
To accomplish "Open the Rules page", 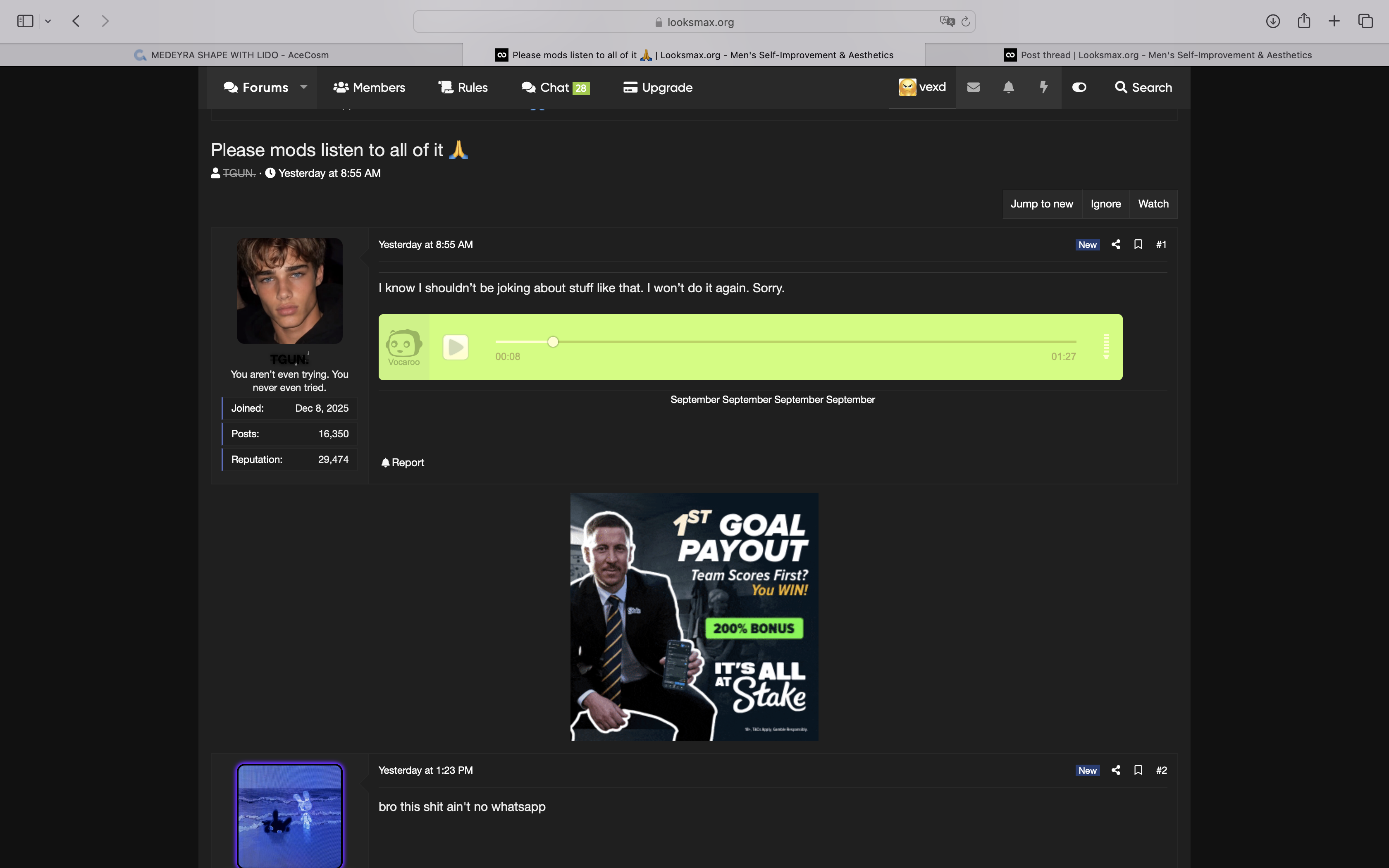I will (463, 87).
